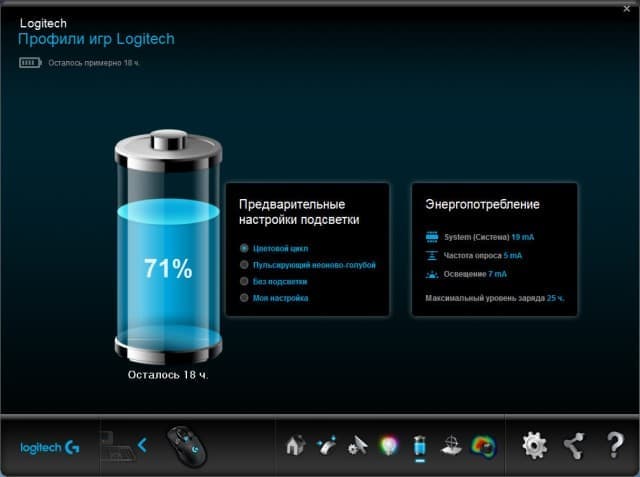Click 'Максимальный уровень заряда 25 ч.' text
Viewport: 640px width, 477px height.
pos(495,298)
